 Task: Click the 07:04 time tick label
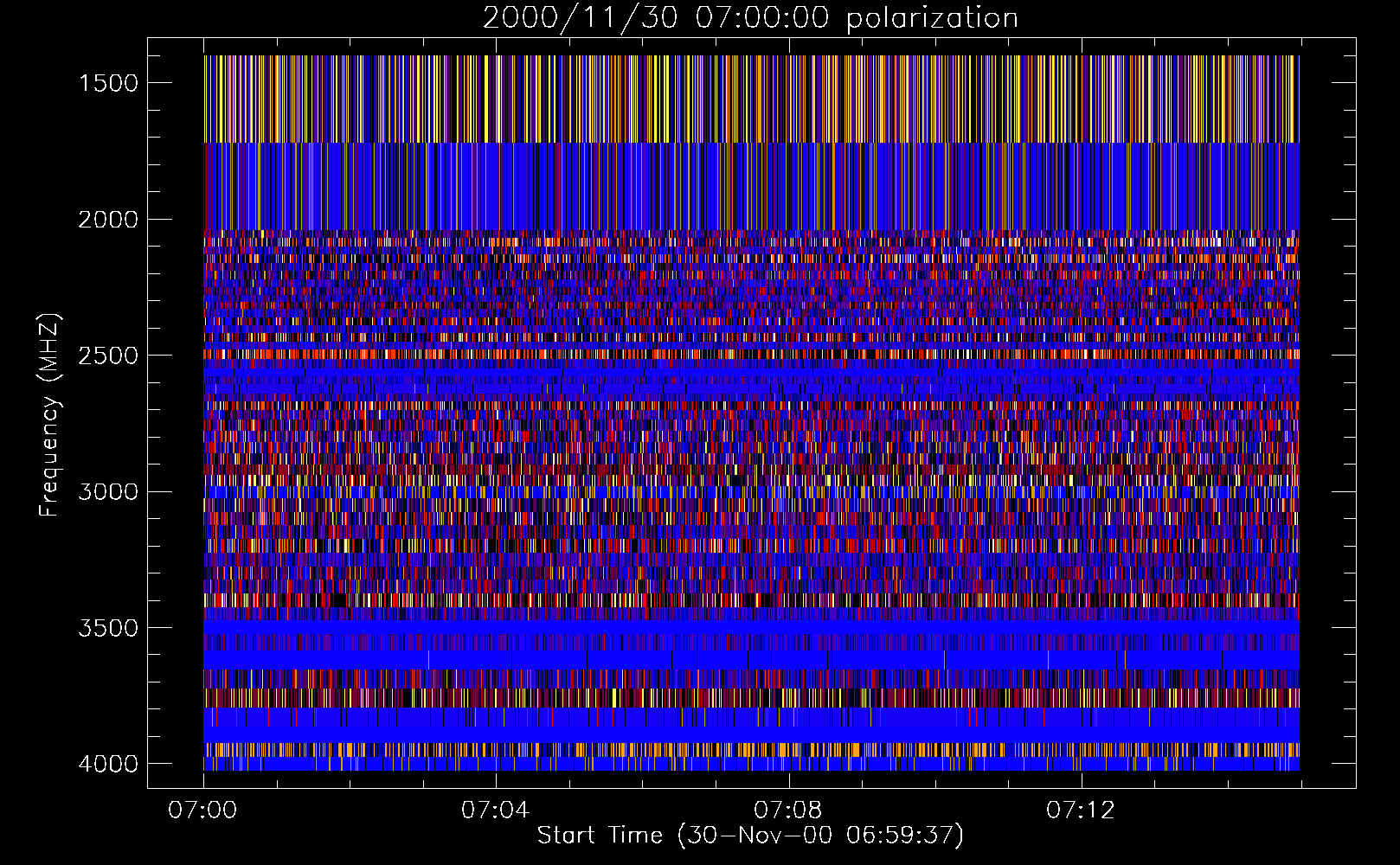point(495,811)
